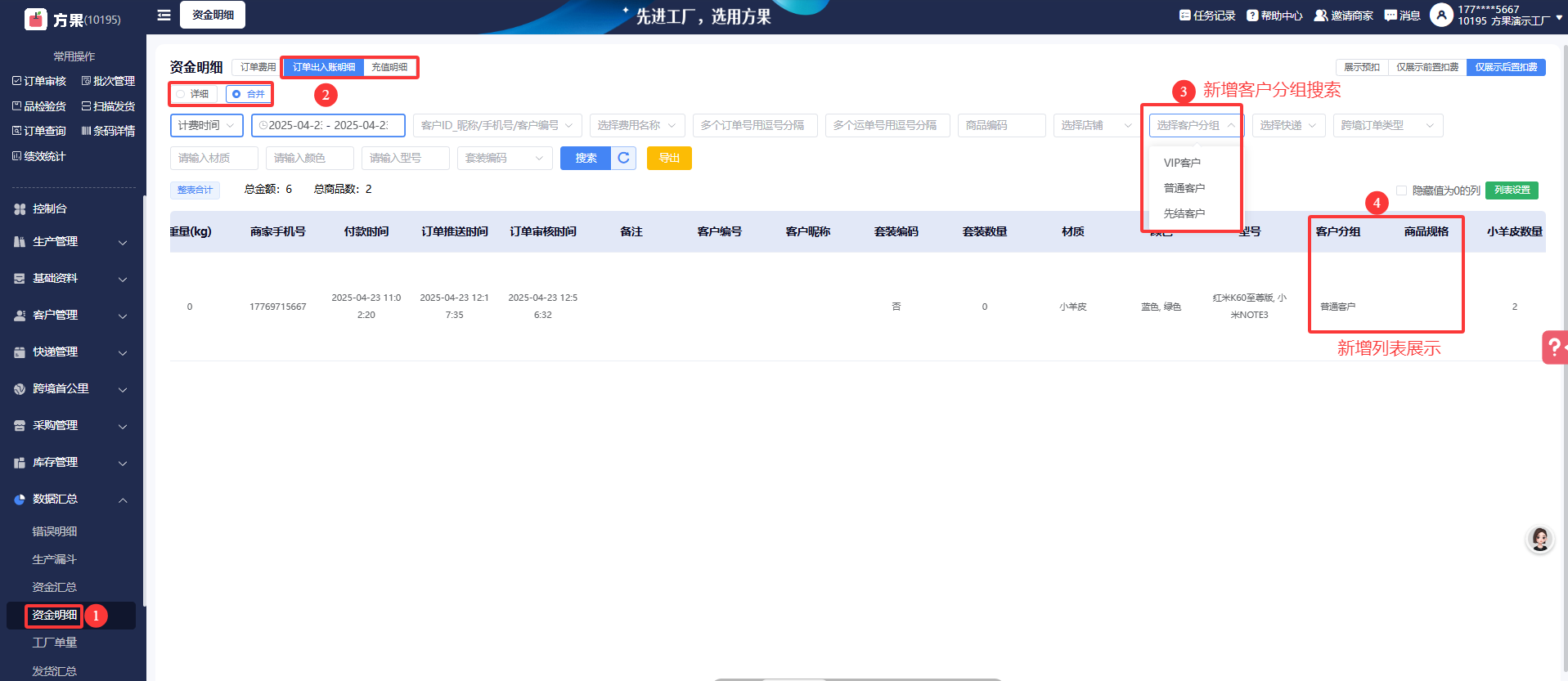Enable 隐藏值为0的列 checkbox

(x=1401, y=190)
